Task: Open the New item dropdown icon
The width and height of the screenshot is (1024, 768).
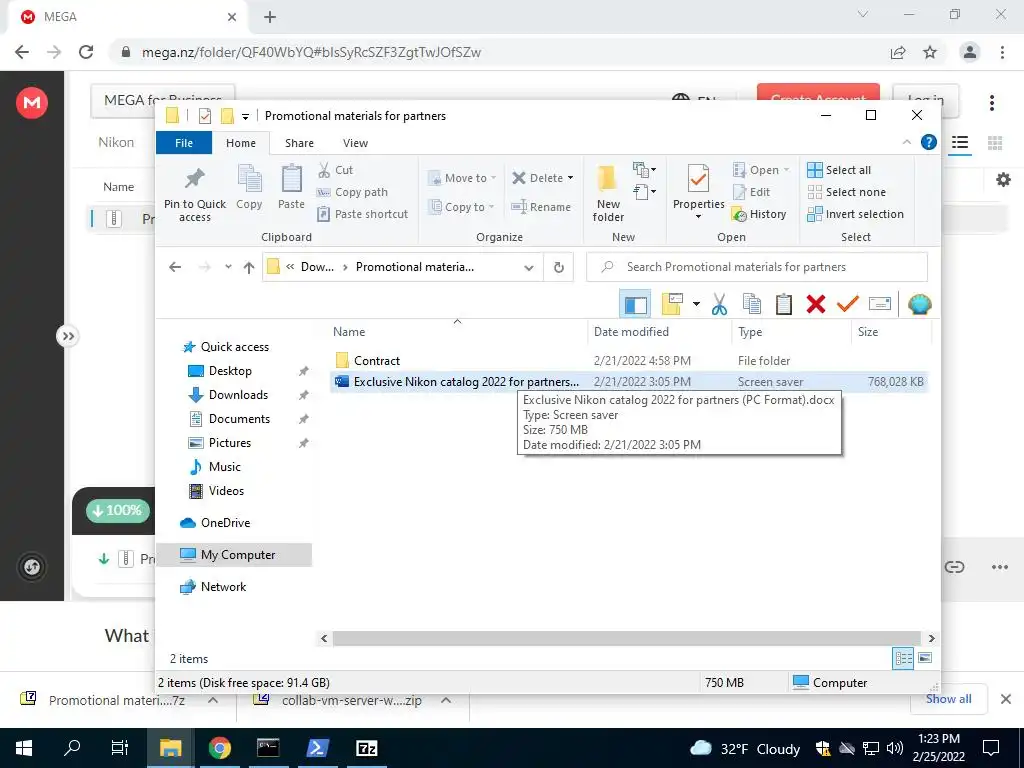Action: point(644,170)
